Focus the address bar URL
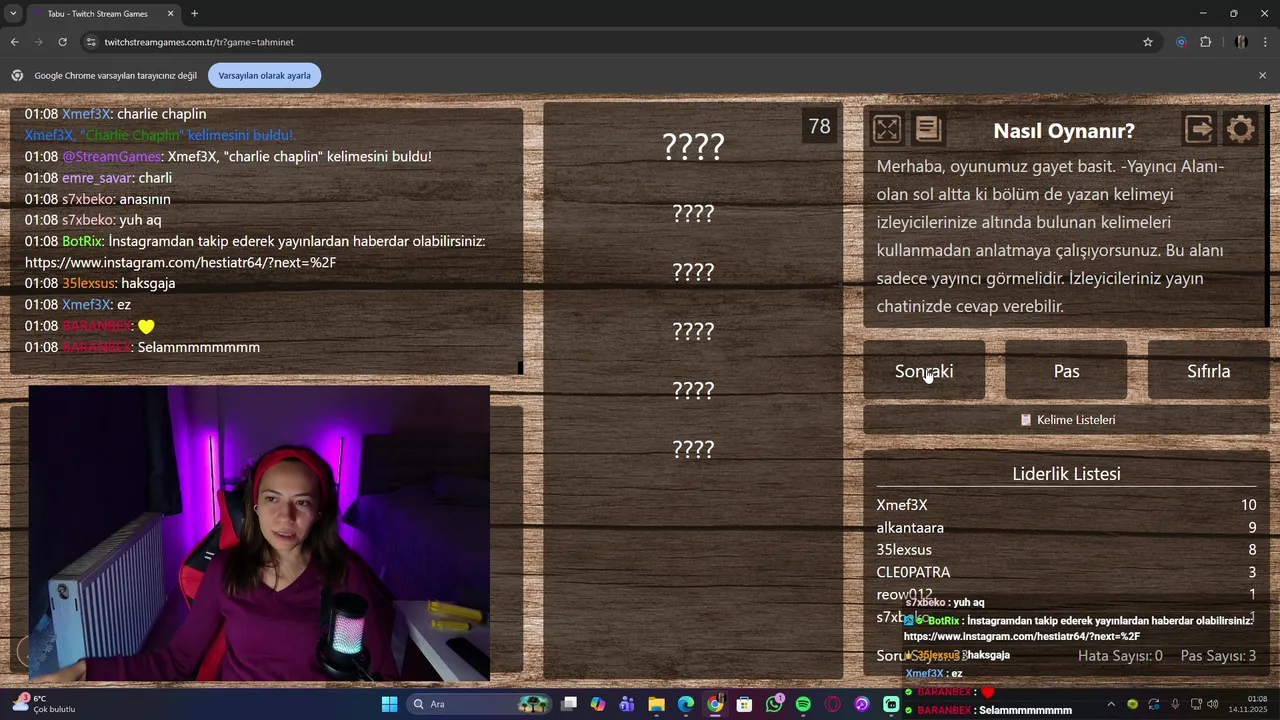This screenshot has width=1280, height=720. [x=199, y=42]
